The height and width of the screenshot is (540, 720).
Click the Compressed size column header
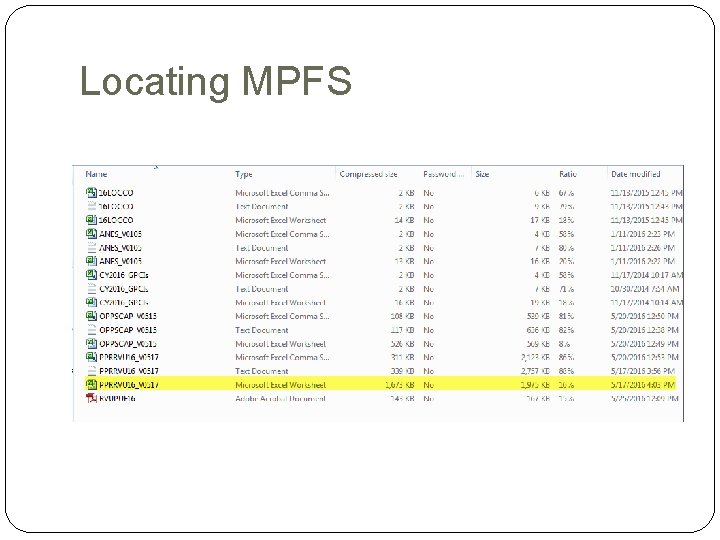pyautogui.click(x=368, y=174)
